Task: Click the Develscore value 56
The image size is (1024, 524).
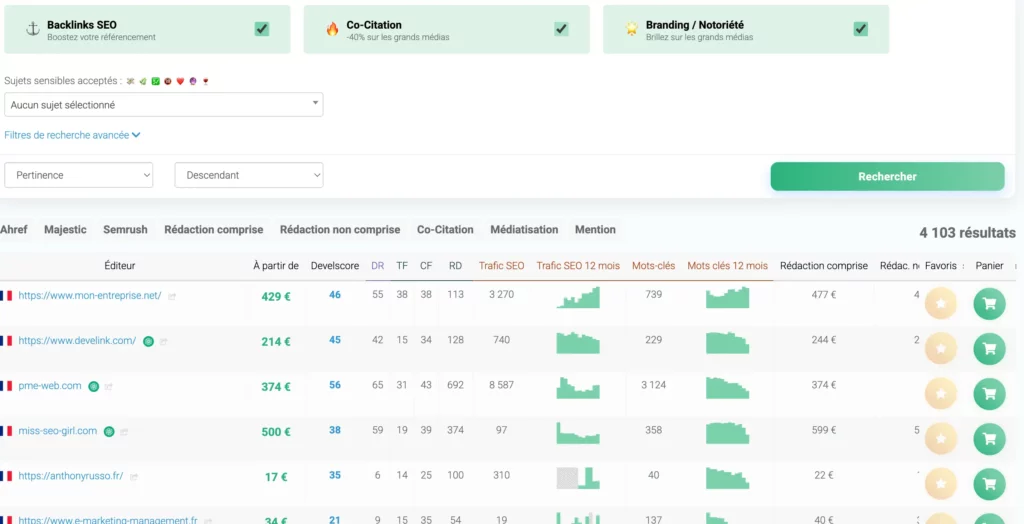Action: (x=335, y=385)
